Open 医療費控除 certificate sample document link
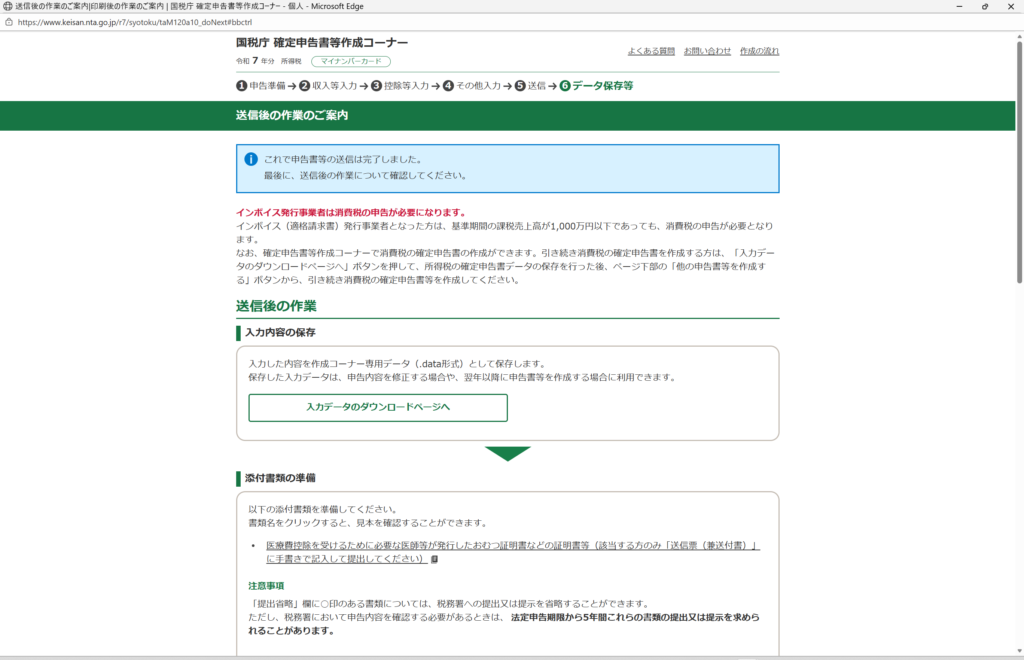This screenshot has height=660, width=1024. [x=512, y=552]
